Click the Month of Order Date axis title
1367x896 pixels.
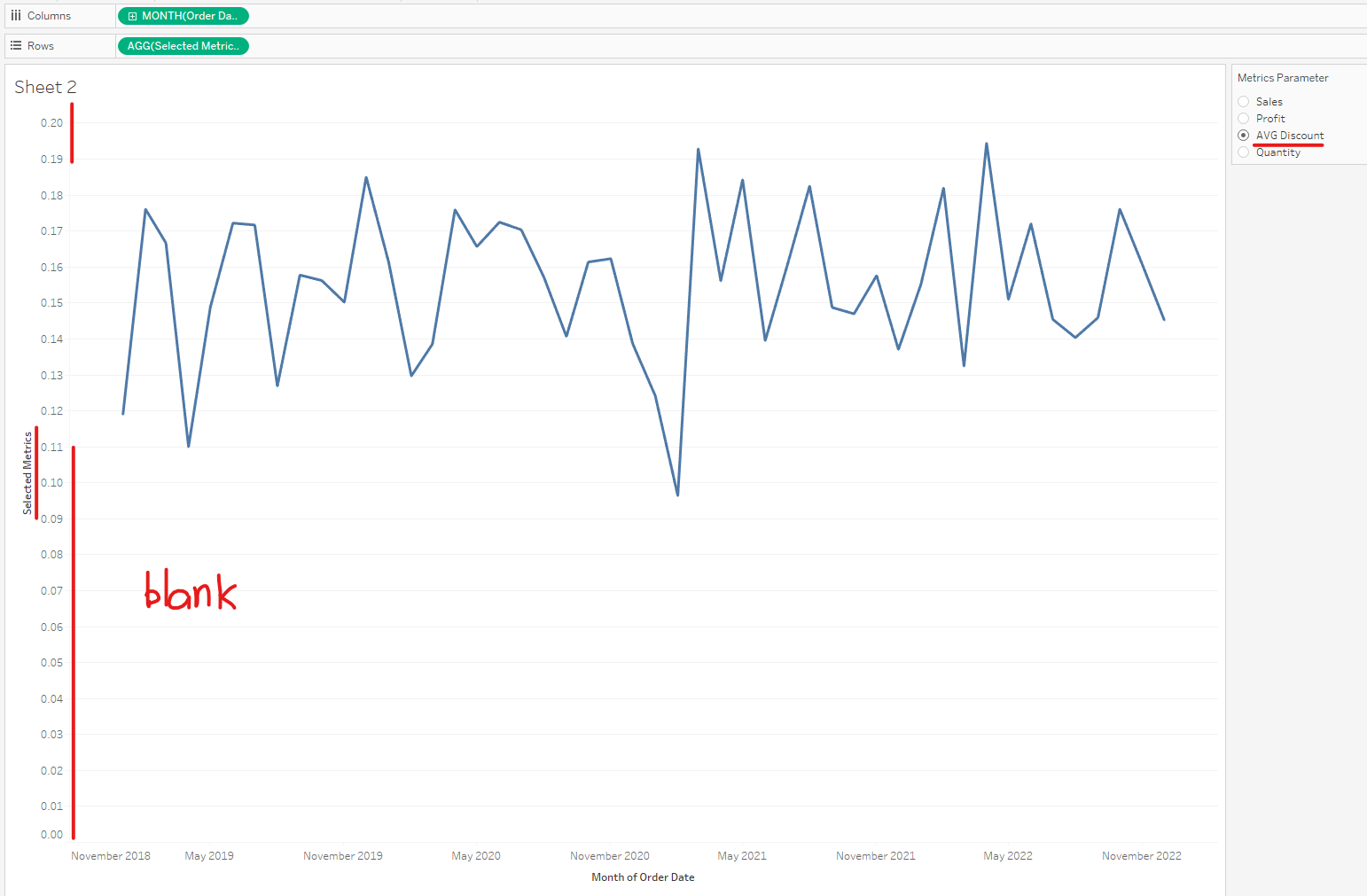click(x=643, y=877)
